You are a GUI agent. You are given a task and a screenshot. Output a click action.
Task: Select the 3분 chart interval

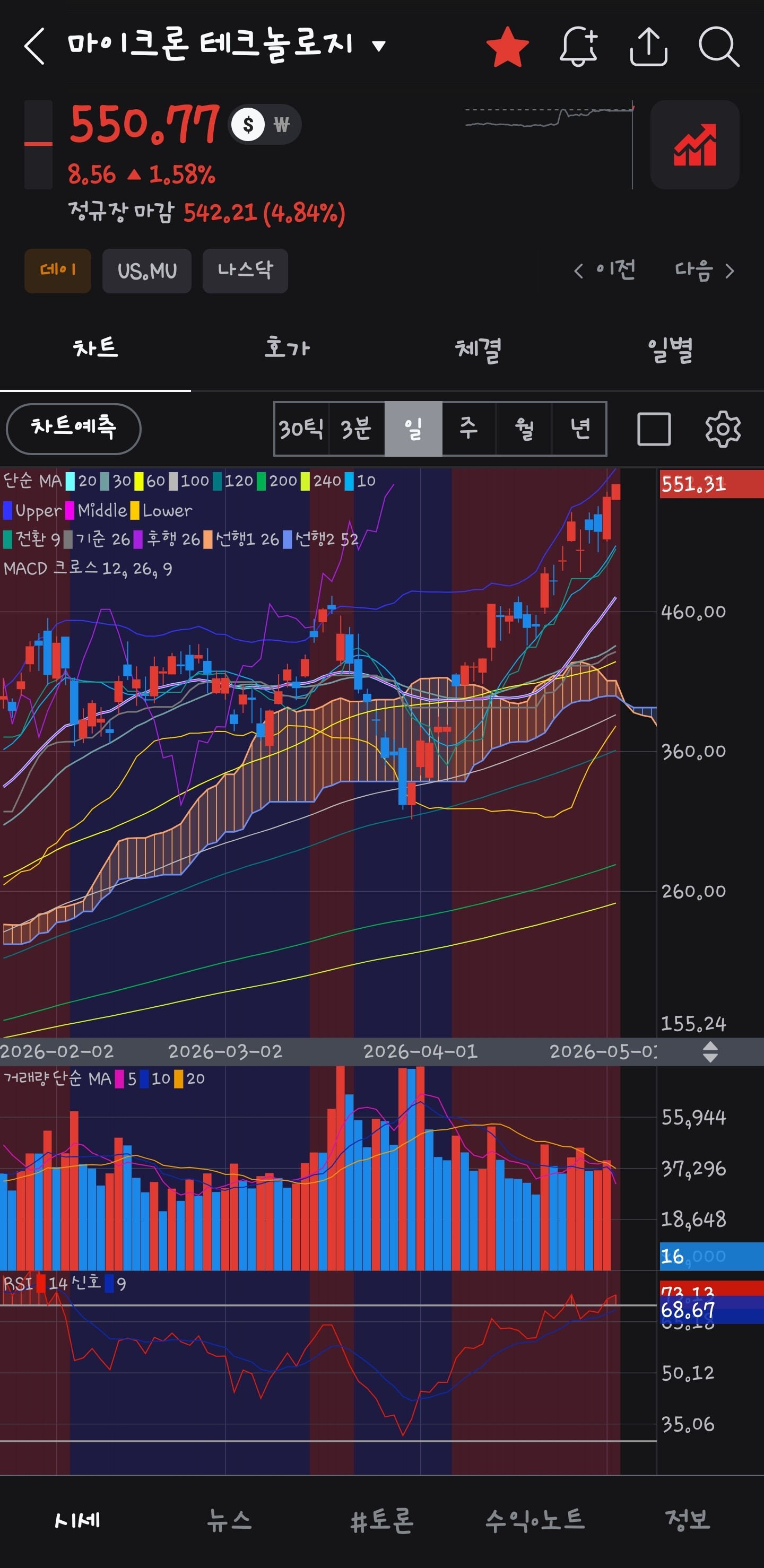click(357, 429)
